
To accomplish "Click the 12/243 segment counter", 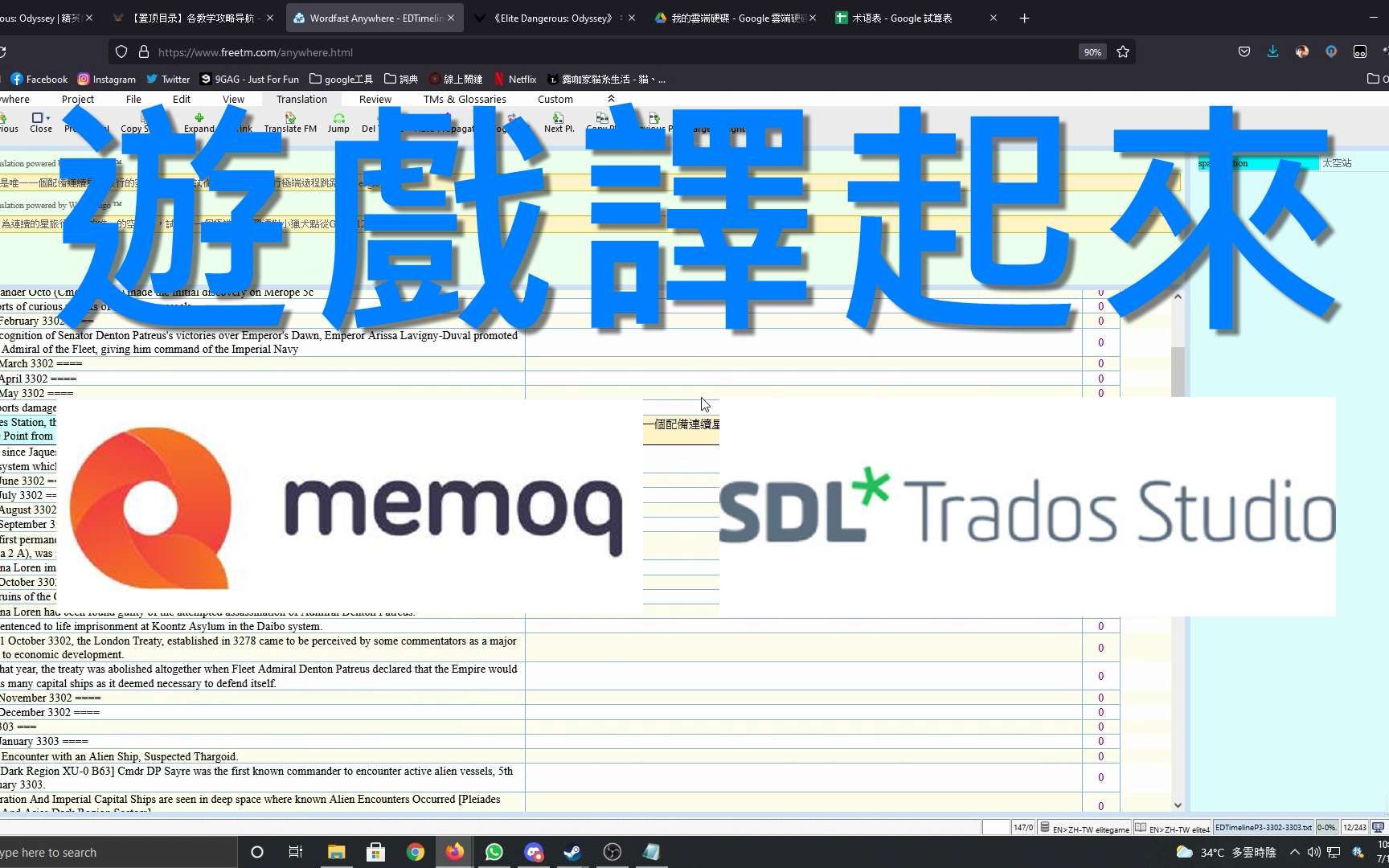I will pyautogui.click(x=1354, y=827).
